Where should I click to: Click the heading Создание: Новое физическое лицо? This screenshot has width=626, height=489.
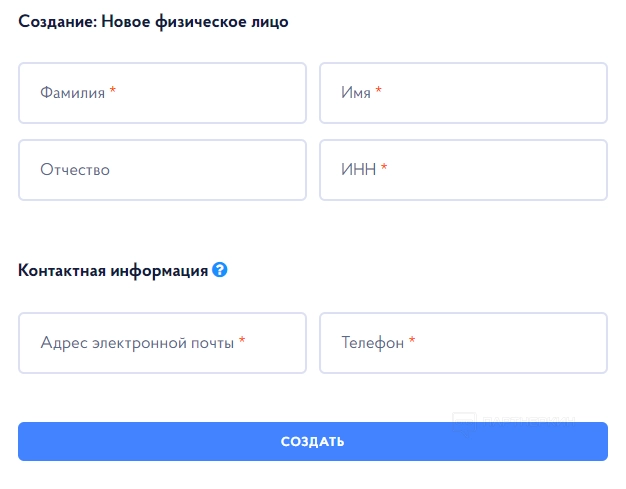[x=153, y=21]
